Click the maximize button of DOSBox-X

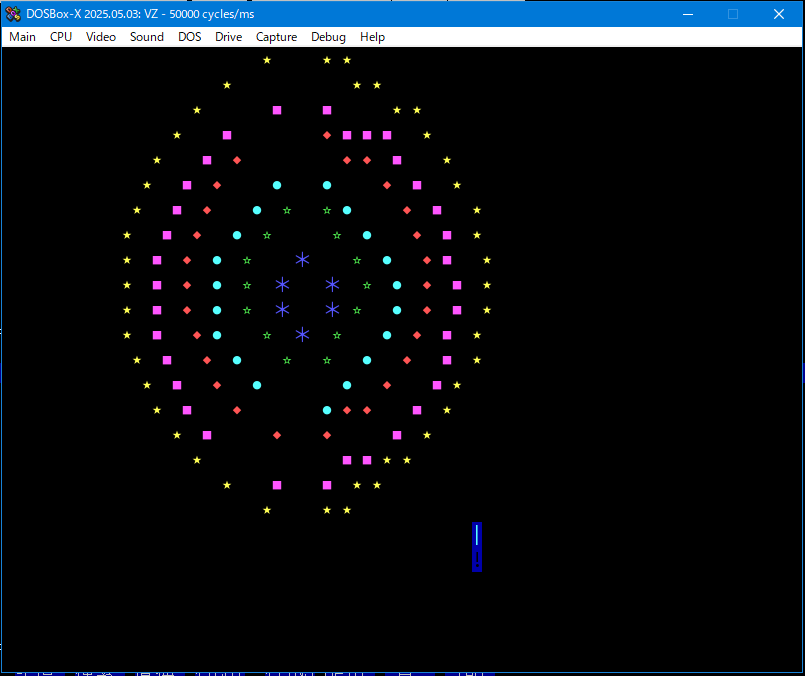pos(733,14)
